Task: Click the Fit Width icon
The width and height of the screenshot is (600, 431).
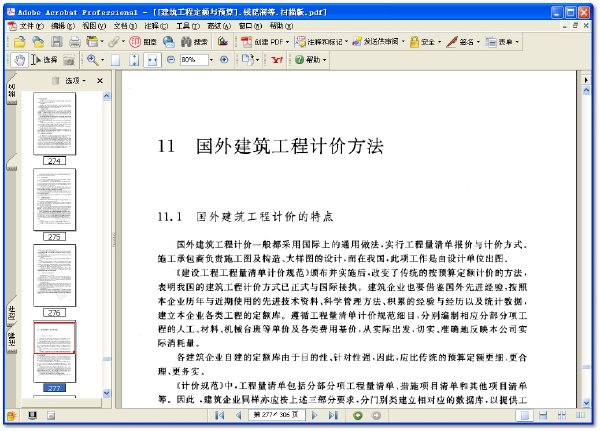Action: 152,60
